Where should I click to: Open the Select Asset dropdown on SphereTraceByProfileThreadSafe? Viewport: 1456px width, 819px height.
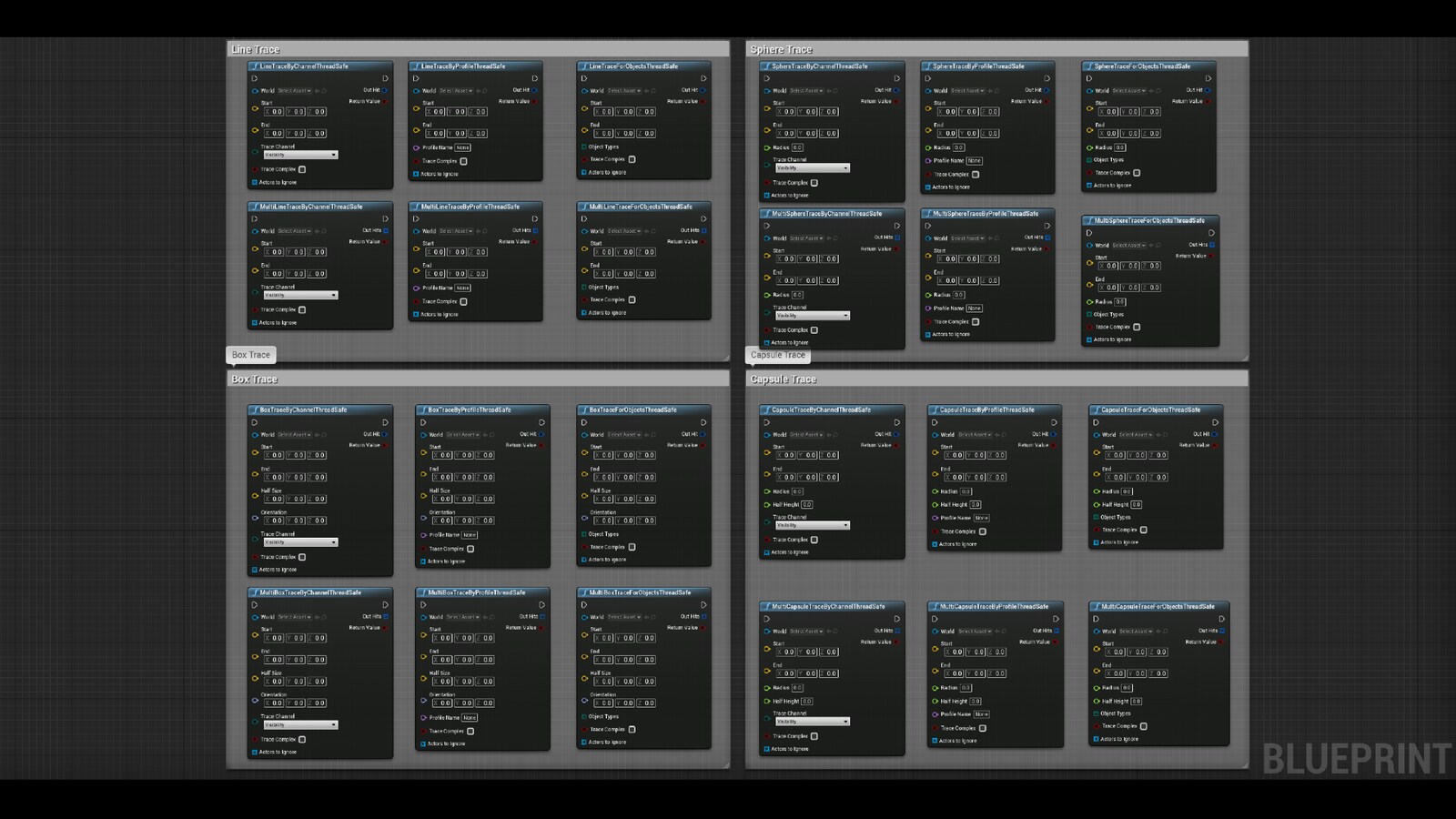pos(969,90)
